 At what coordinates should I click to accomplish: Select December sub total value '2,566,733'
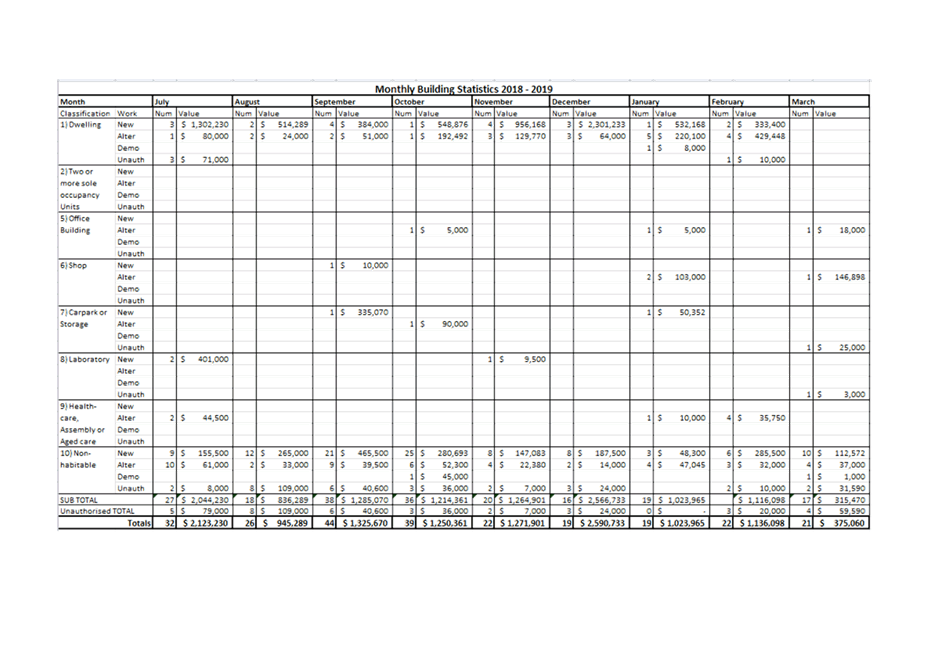click(606, 500)
